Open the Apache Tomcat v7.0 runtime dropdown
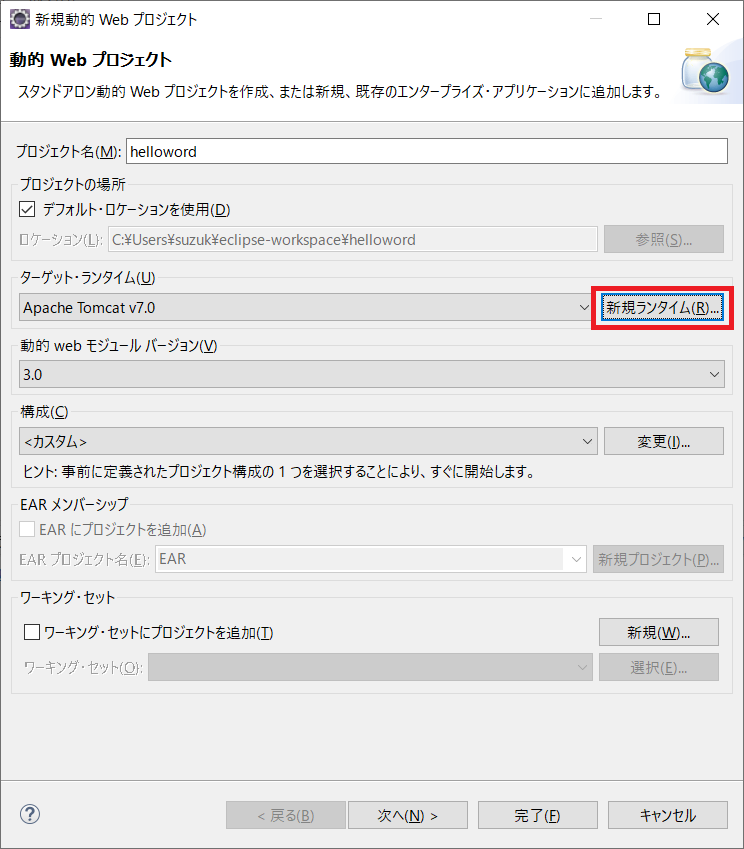 [305, 308]
